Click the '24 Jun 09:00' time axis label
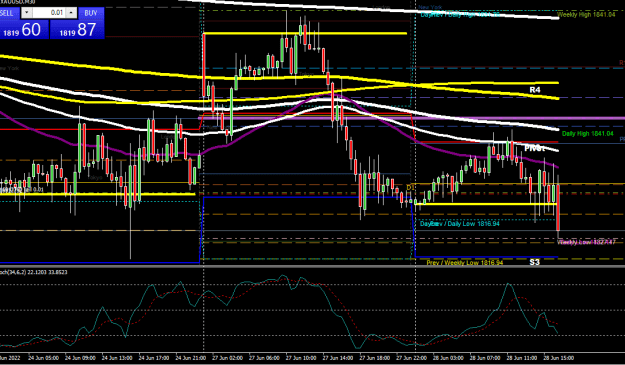 pyautogui.click(x=80, y=358)
